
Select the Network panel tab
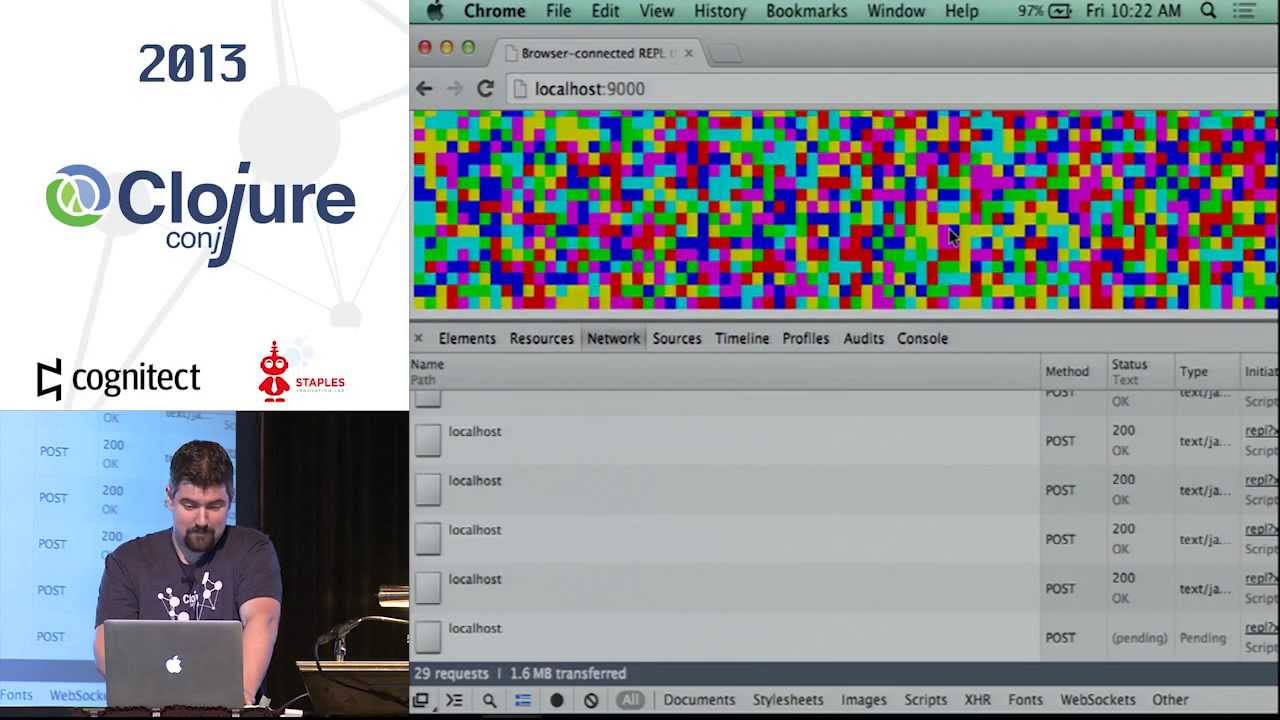[613, 338]
